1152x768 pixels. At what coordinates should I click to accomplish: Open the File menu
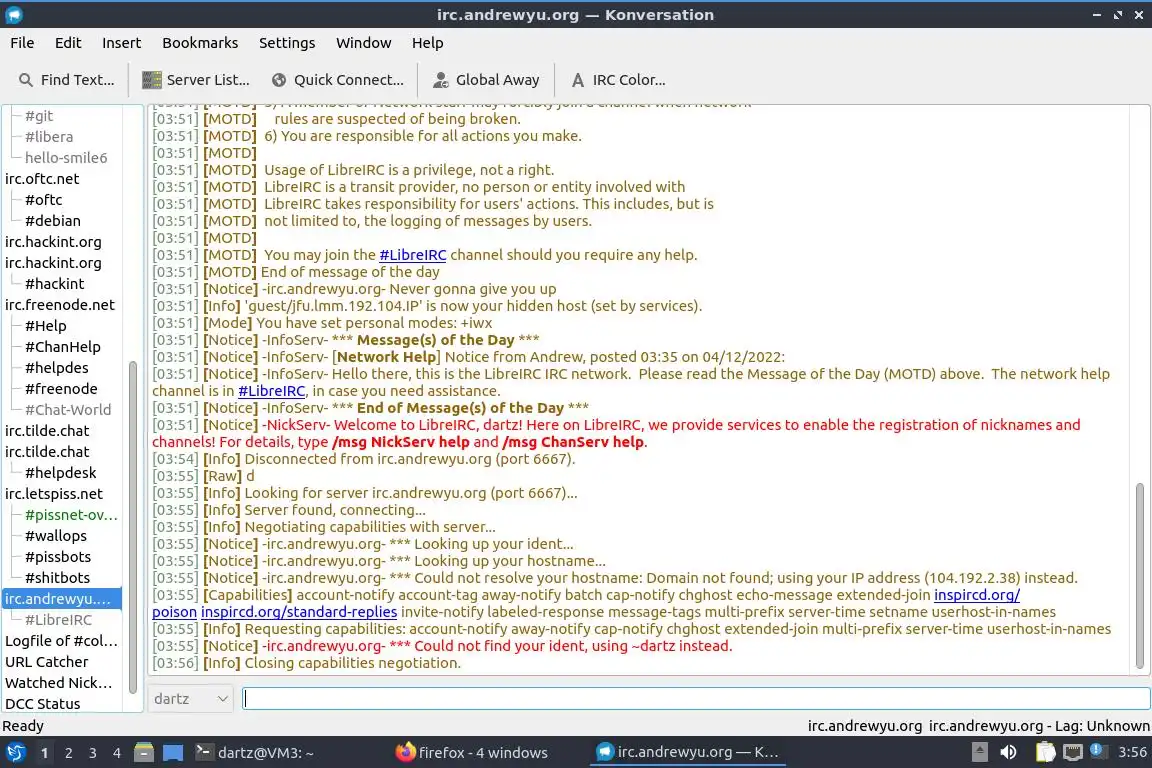click(x=22, y=43)
